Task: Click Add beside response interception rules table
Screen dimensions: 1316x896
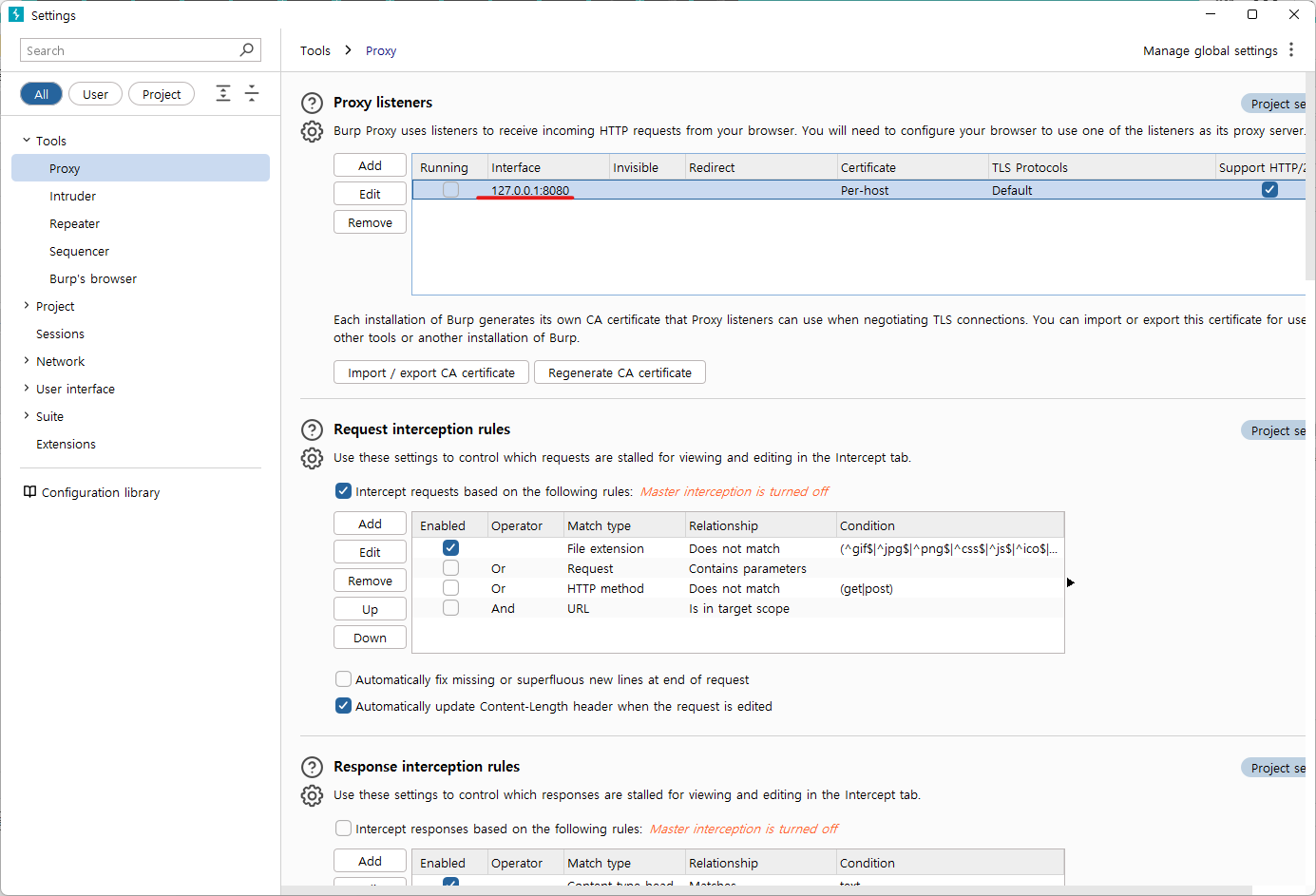Action: 370,861
